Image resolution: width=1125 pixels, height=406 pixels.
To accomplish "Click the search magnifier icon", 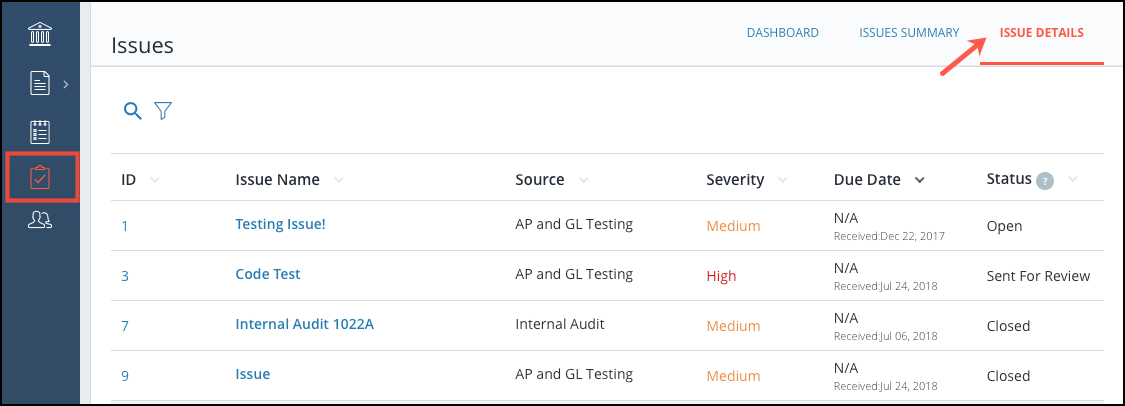I will [133, 110].
